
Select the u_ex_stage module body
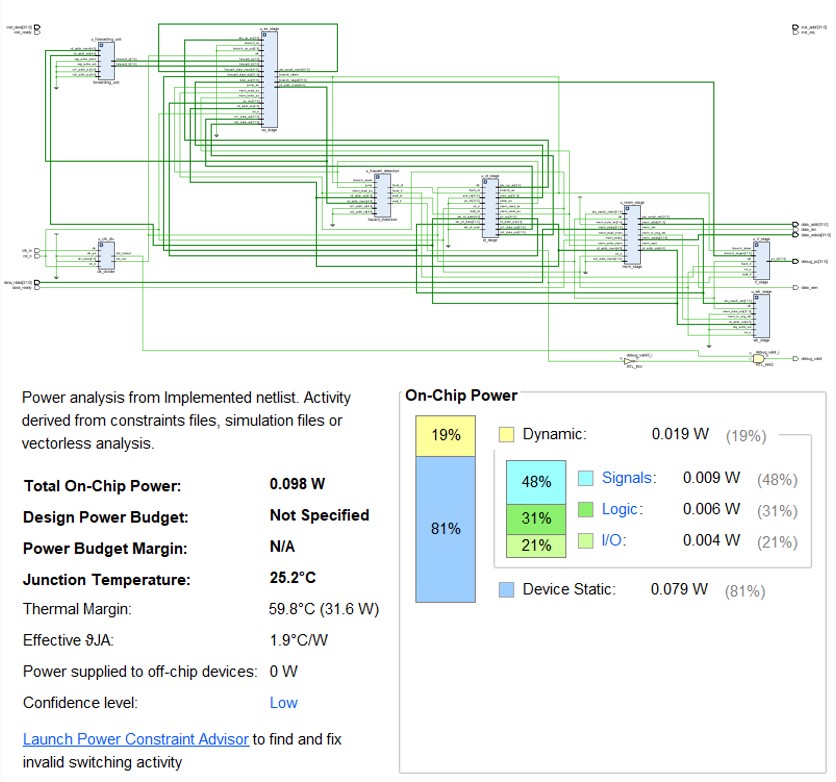(269, 80)
